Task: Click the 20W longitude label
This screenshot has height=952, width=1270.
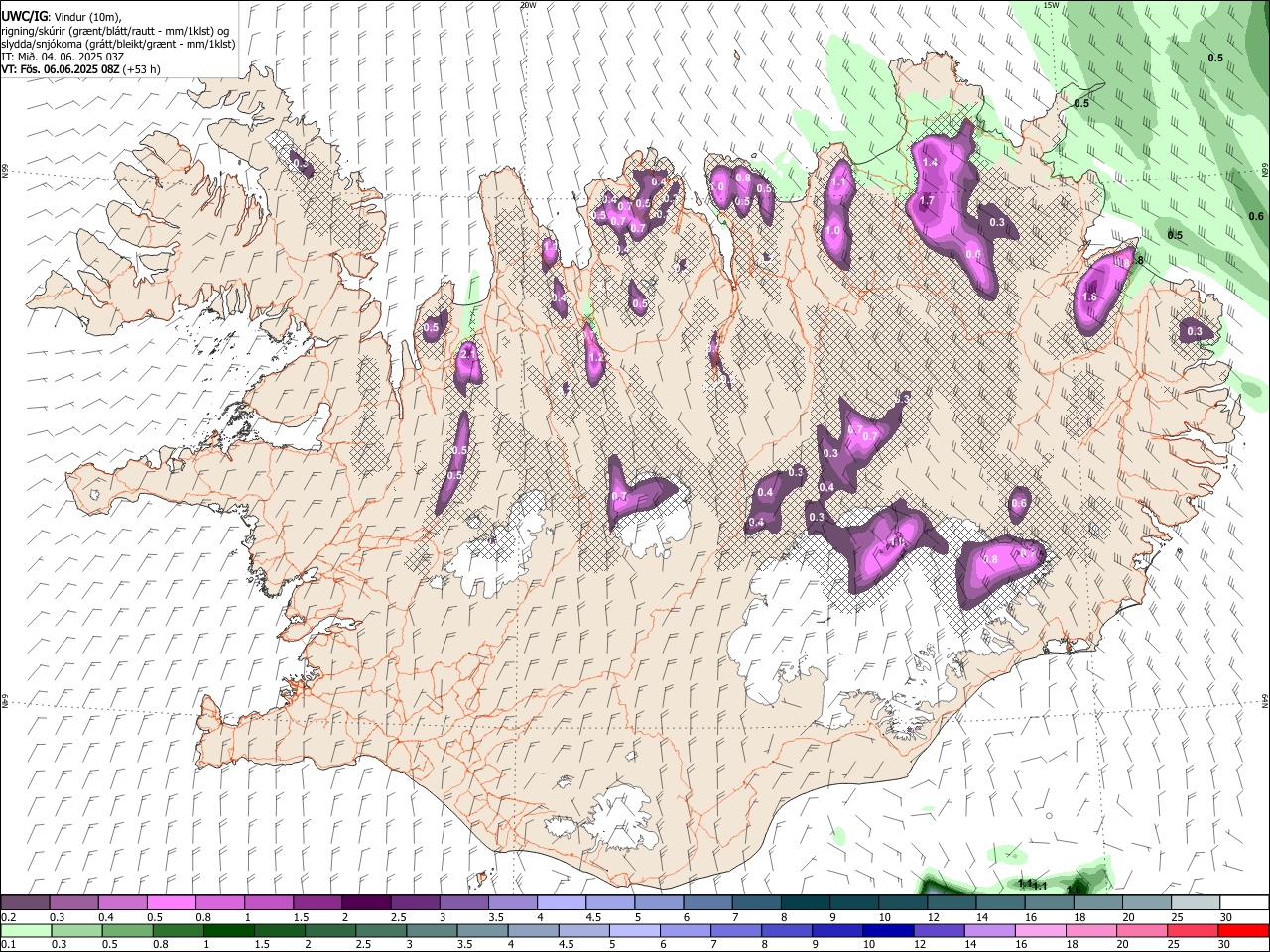Action: (x=527, y=5)
